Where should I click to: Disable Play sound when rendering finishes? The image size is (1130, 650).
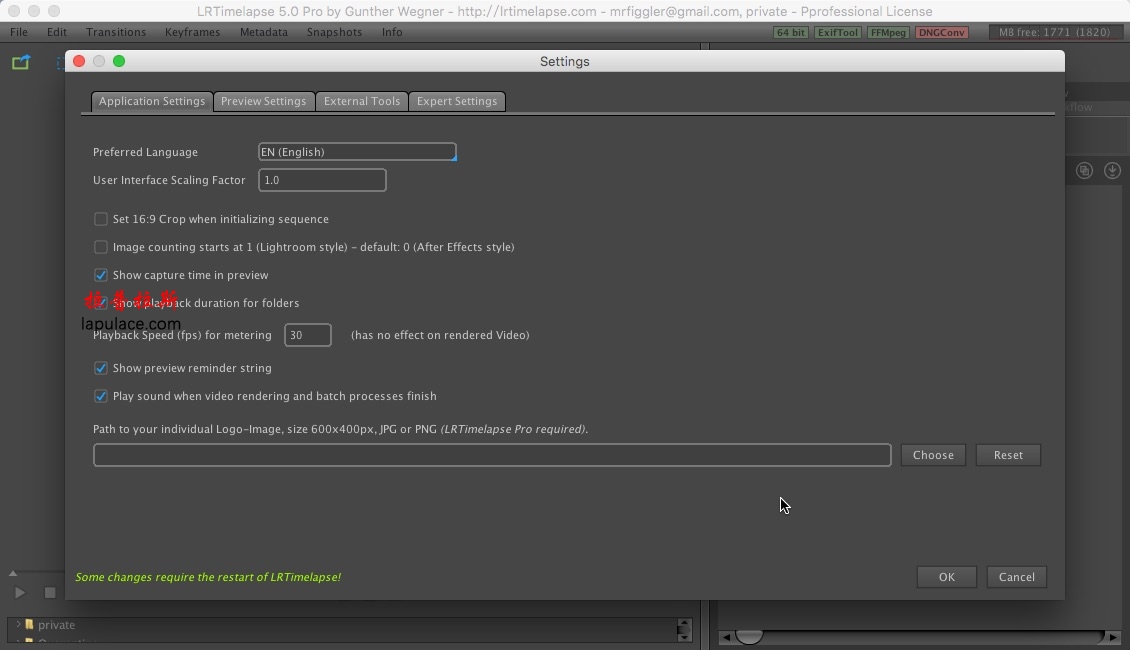coord(101,396)
